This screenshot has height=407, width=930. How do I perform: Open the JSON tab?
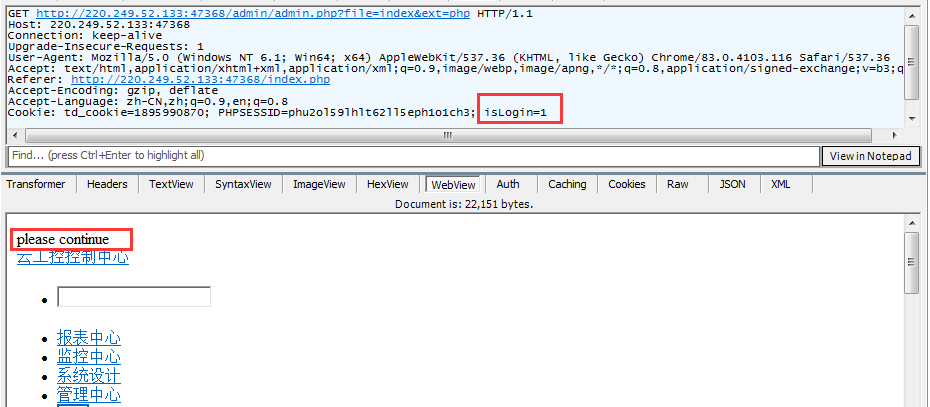point(733,184)
